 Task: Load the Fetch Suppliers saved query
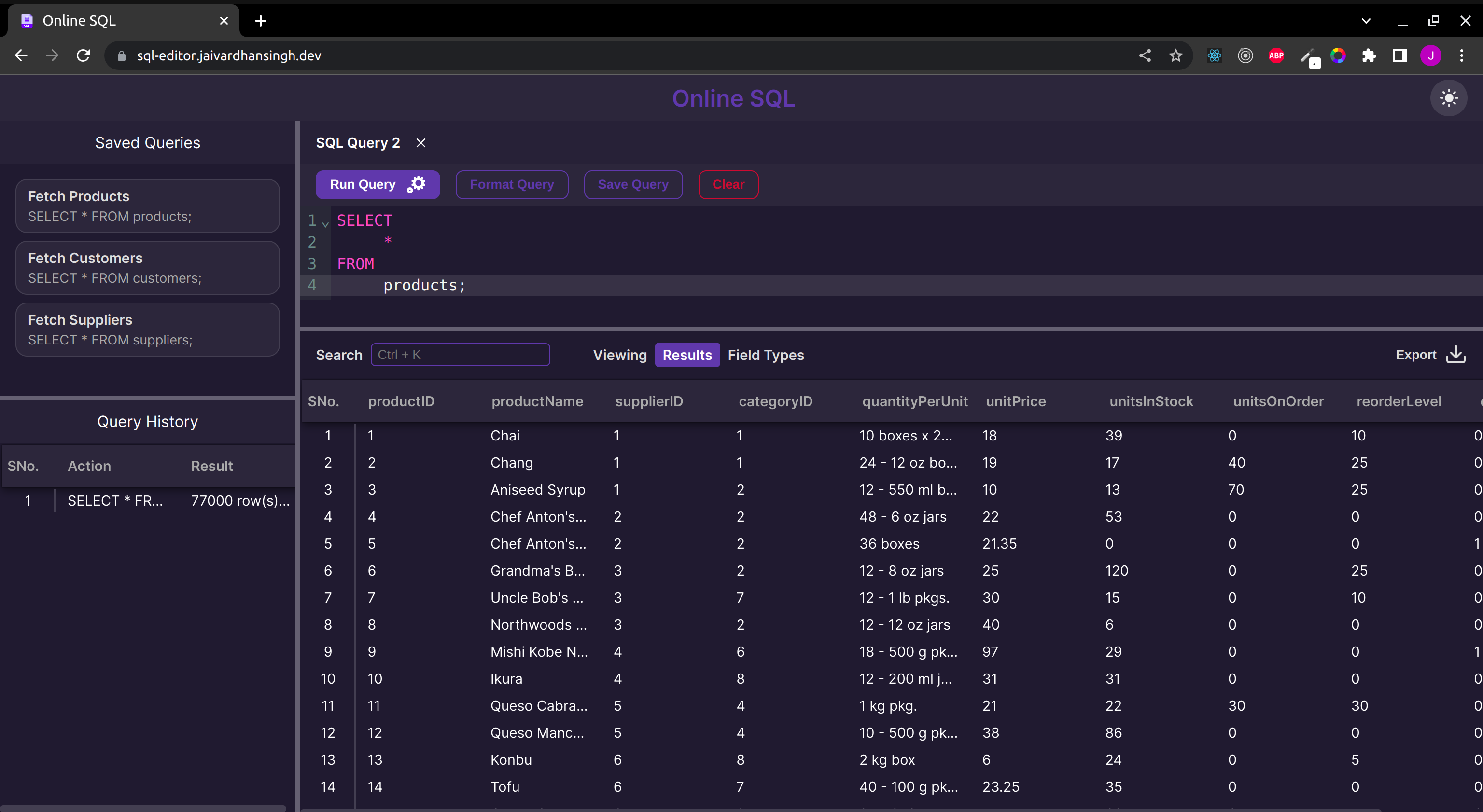[x=147, y=329]
